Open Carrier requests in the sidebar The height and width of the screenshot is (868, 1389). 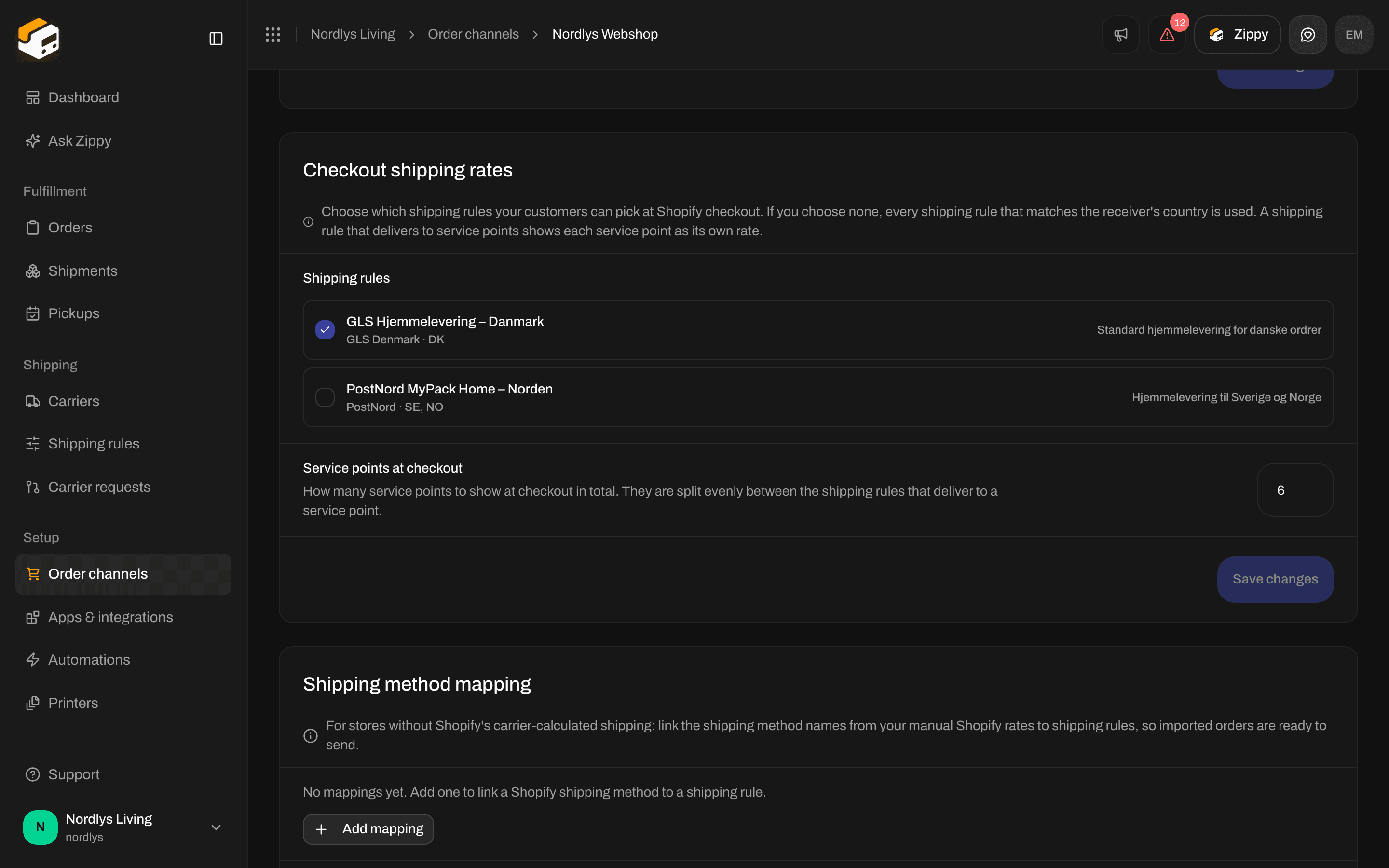coord(123,487)
